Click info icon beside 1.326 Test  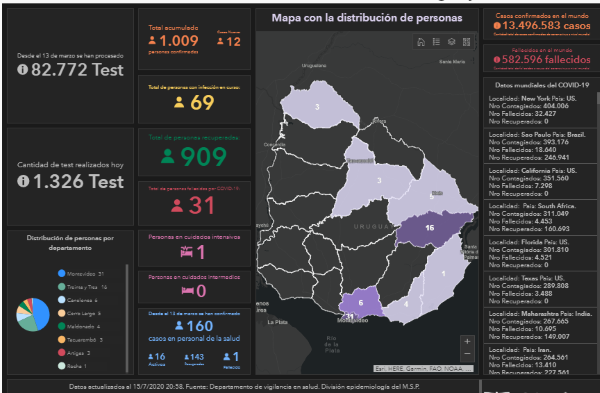coord(23,181)
